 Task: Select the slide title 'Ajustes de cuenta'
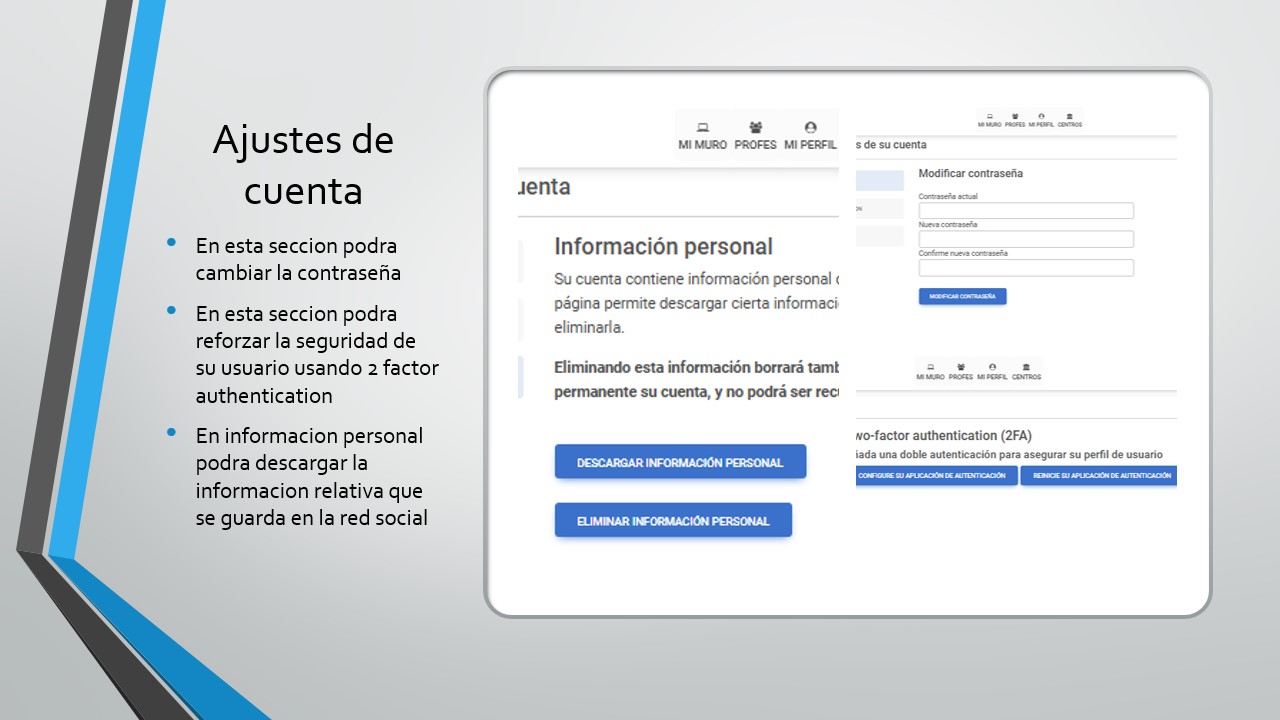(x=303, y=165)
